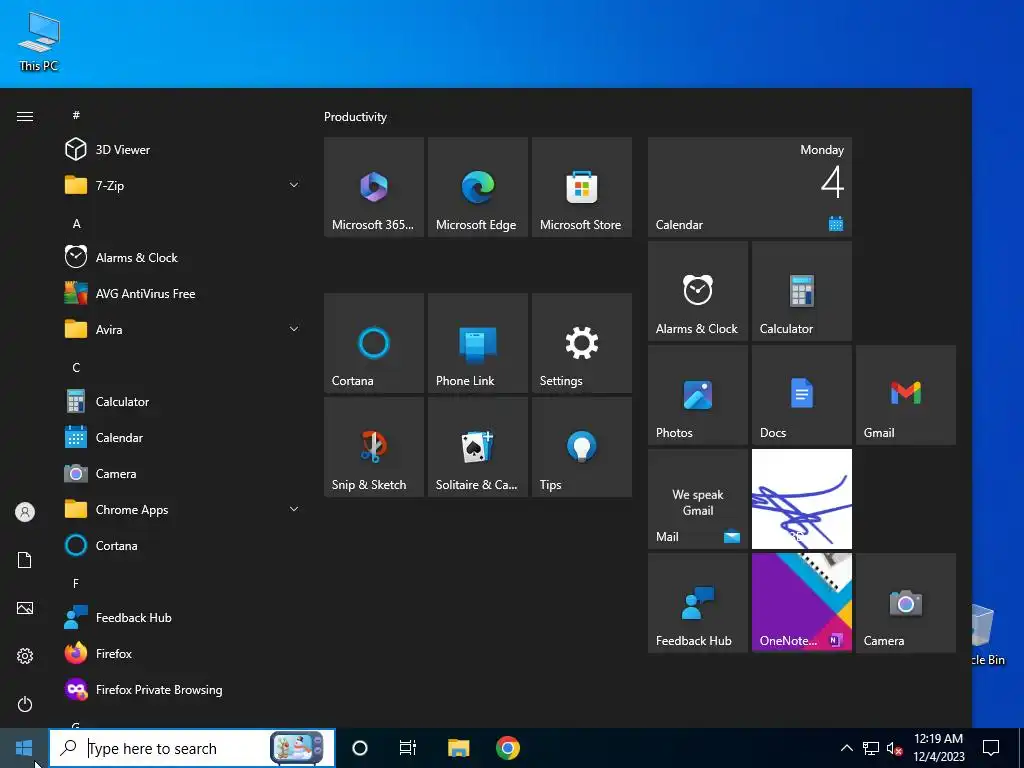This screenshot has width=1024, height=768.
Task: Open Cortana circle on the taskbar
Action: [x=360, y=748]
